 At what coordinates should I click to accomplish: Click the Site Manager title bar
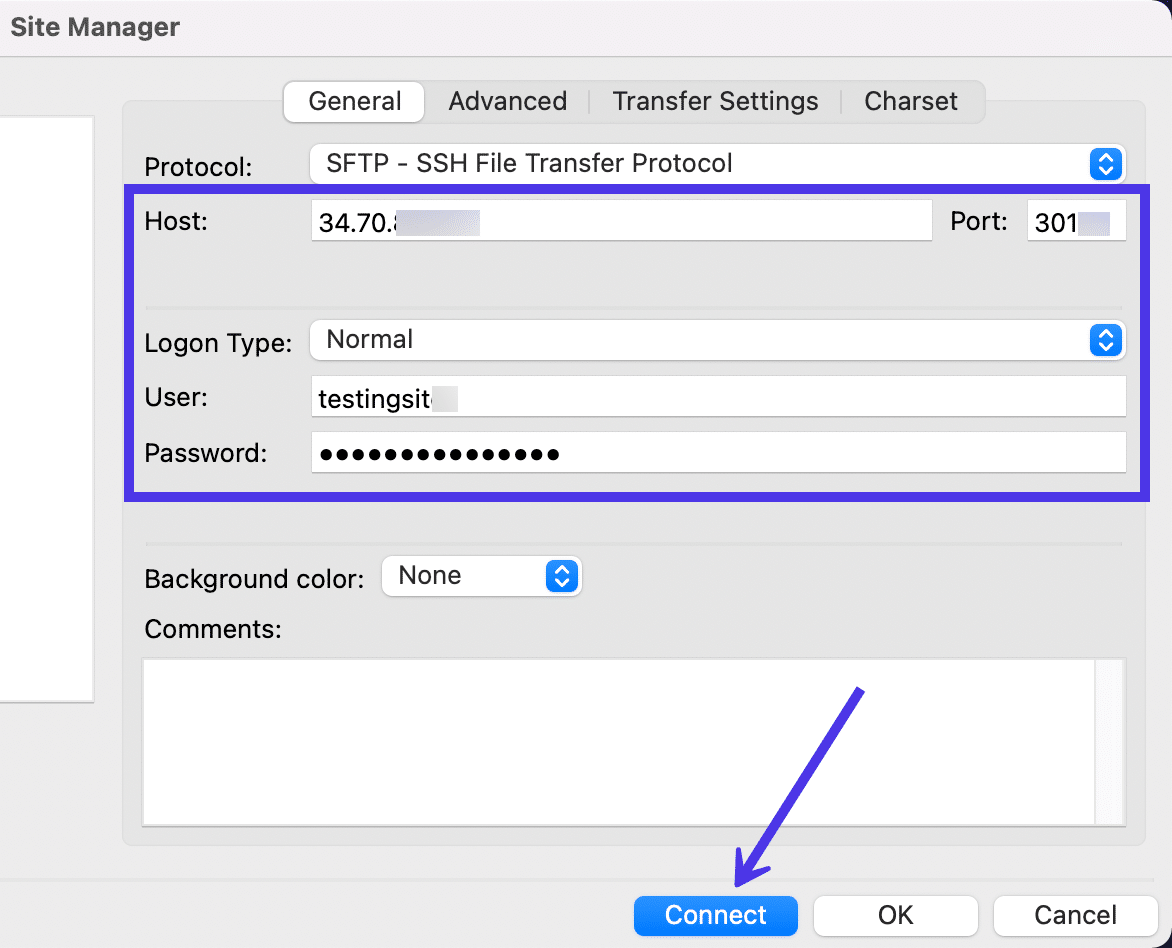pyautogui.click(x=94, y=27)
